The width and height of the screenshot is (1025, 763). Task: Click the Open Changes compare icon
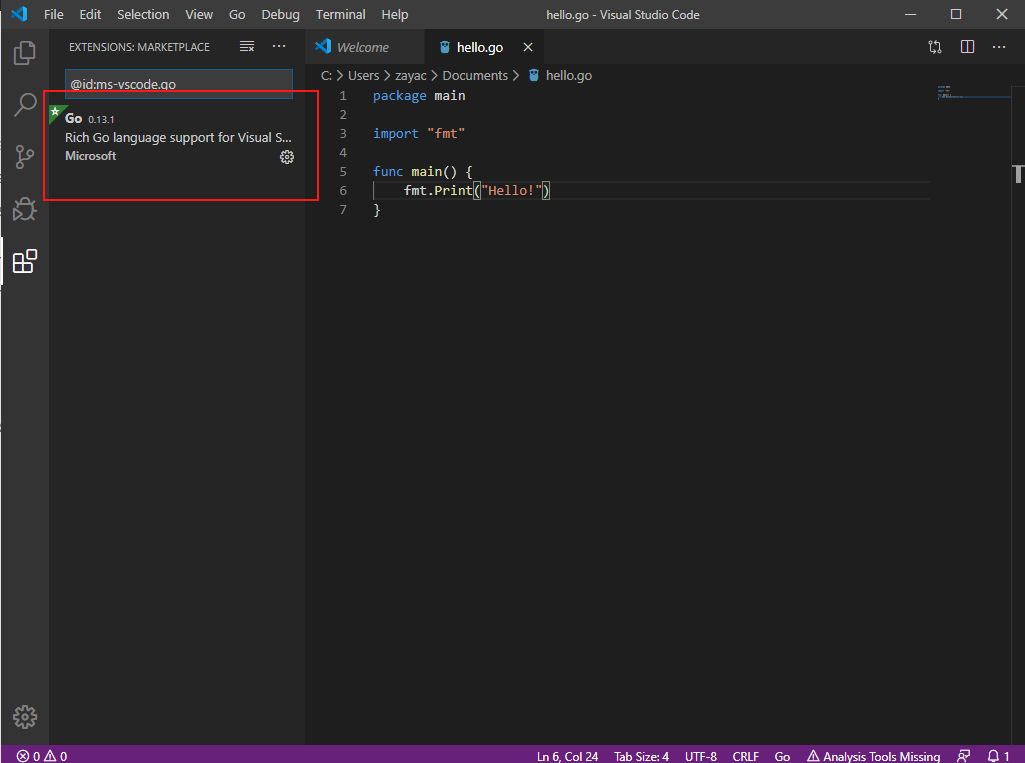935,47
